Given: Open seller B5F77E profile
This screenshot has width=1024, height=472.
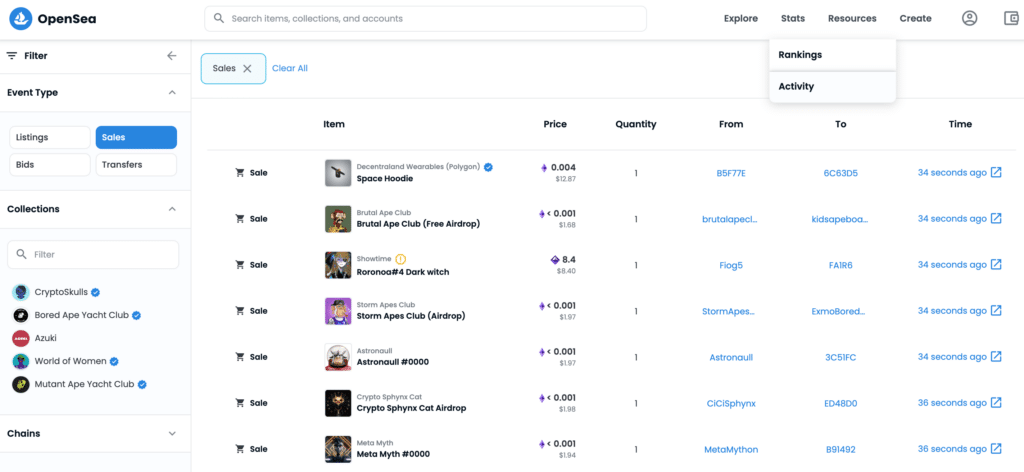Looking at the screenshot, I should 731,173.
